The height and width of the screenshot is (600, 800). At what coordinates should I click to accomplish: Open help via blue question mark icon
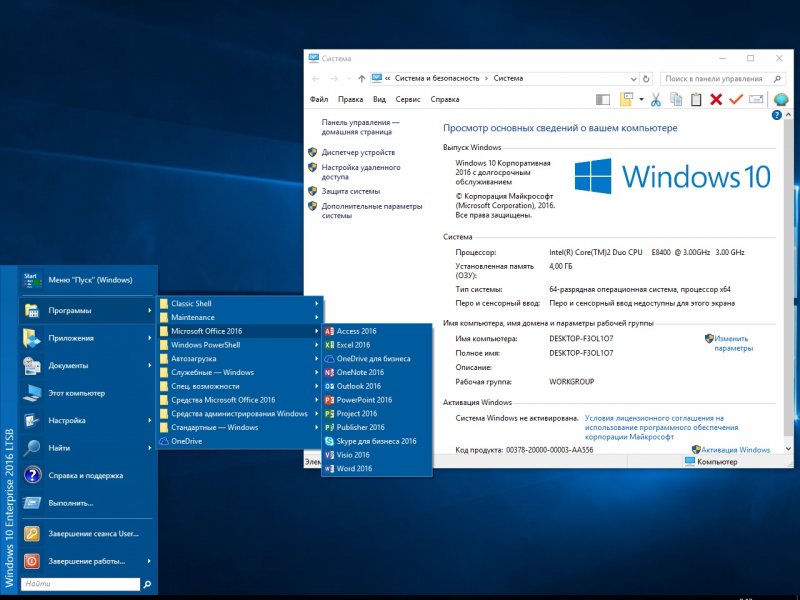(777, 115)
